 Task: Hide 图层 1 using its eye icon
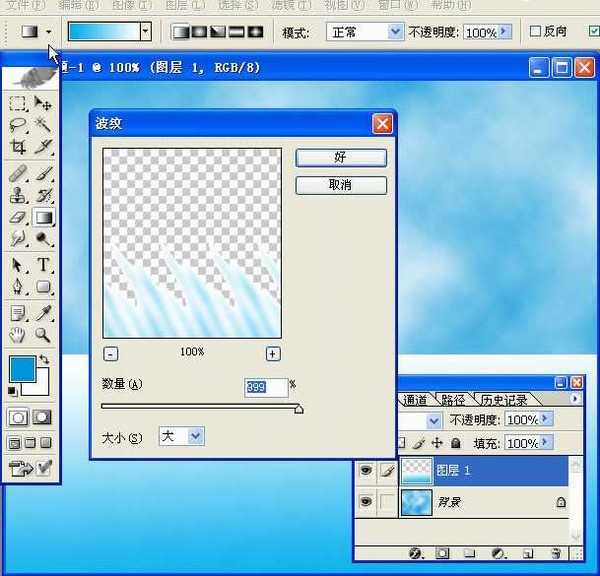coord(366,469)
